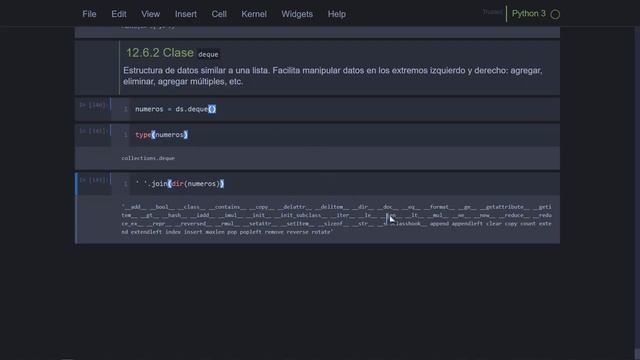Open the Insert menu
The image size is (640, 360).
pos(186,14)
